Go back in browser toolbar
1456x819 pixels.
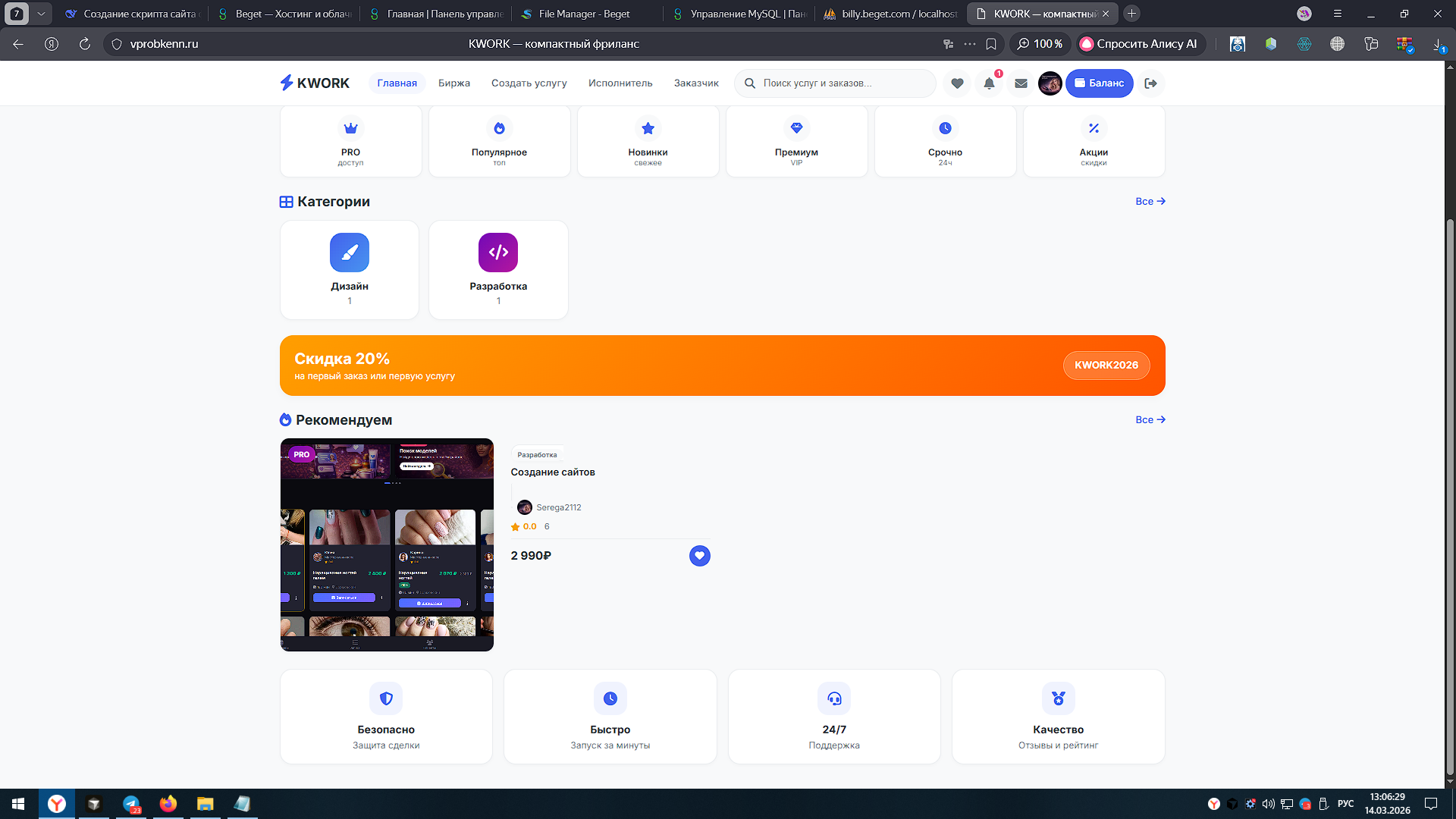[x=18, y=44]
